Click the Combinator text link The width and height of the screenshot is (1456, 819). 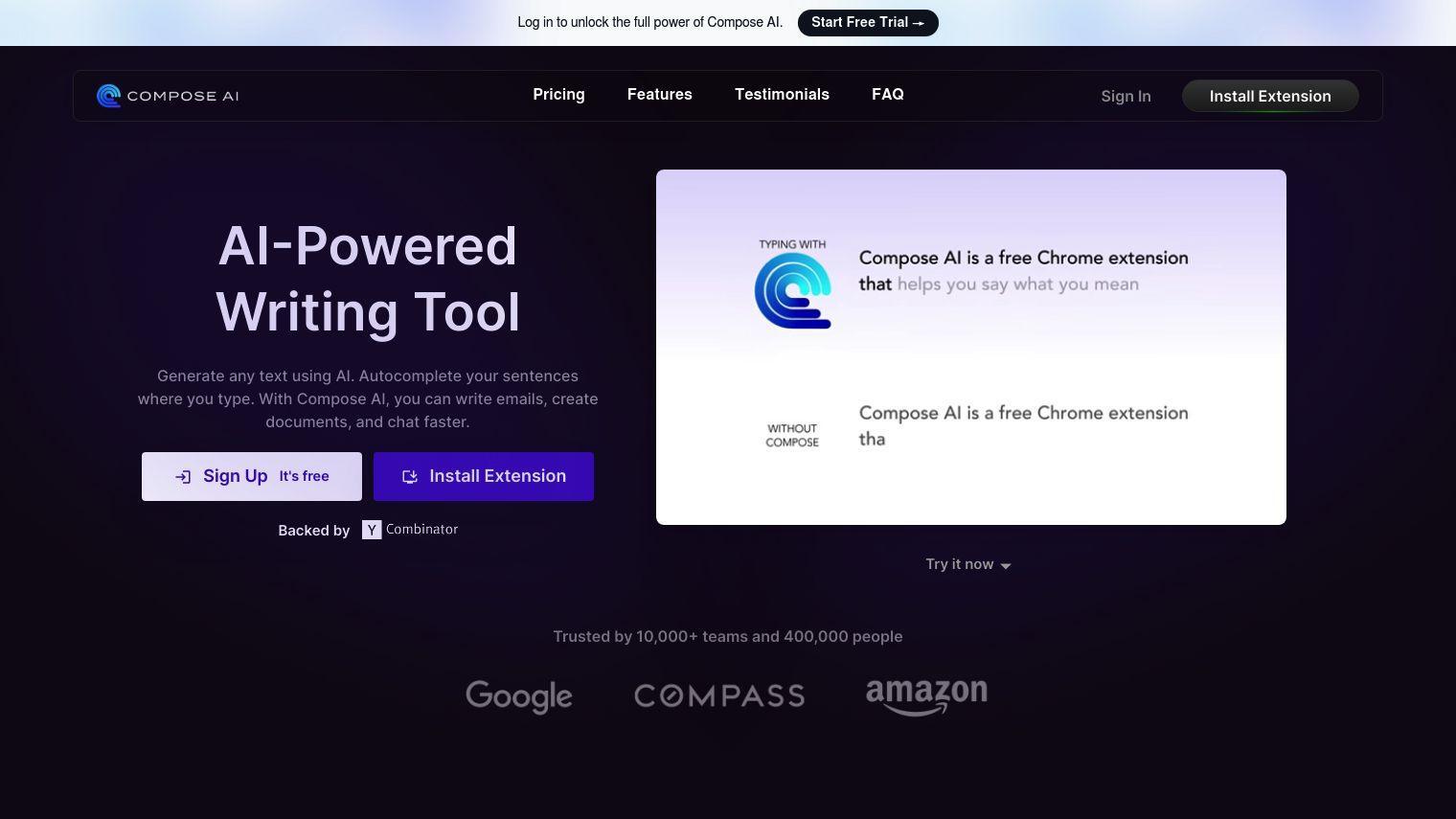tap(421, 529)
